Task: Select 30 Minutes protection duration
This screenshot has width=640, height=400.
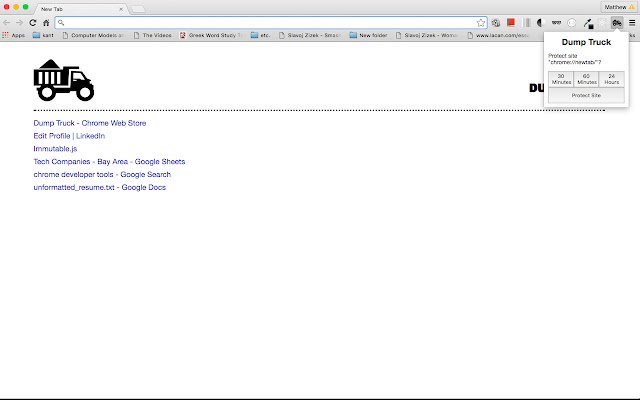Action: [561, 79]
